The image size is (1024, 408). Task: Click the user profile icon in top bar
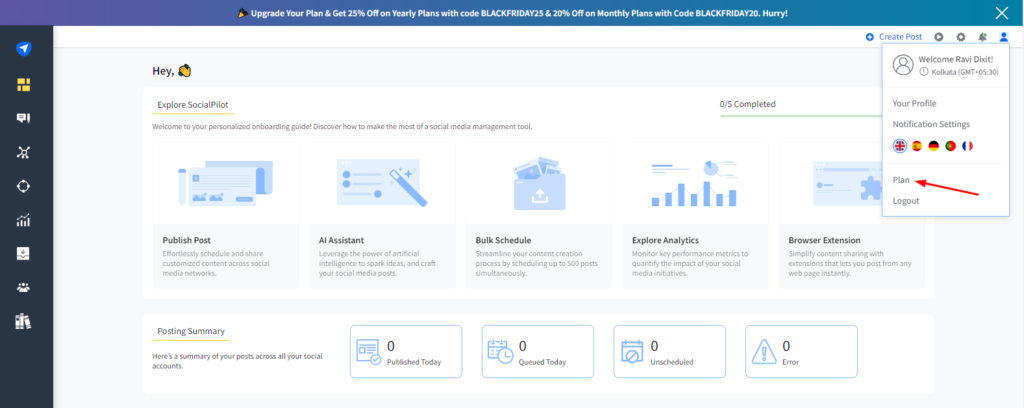pyautogui.click(x=1004, y=37)
